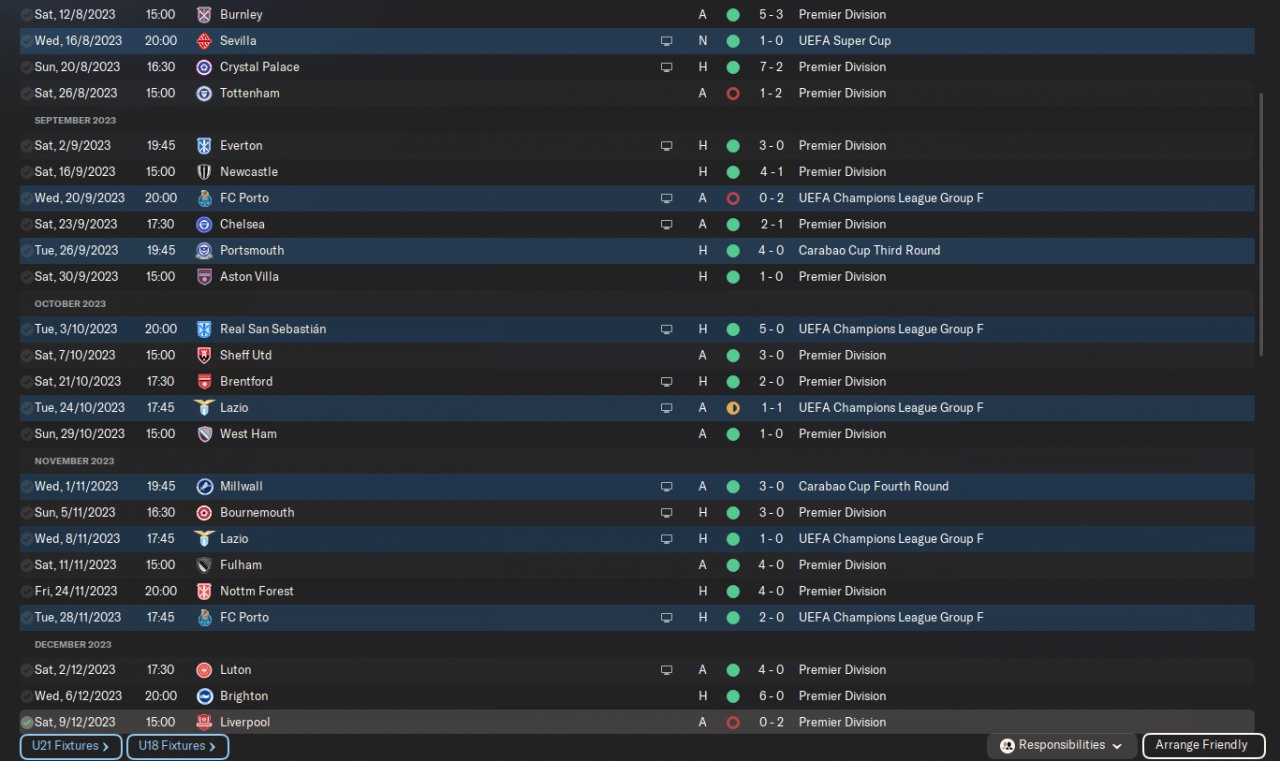This screenshot has width=1280, height=761.
Task: Click the Portsmouth club crest
Action: click(x=204, y=251)
